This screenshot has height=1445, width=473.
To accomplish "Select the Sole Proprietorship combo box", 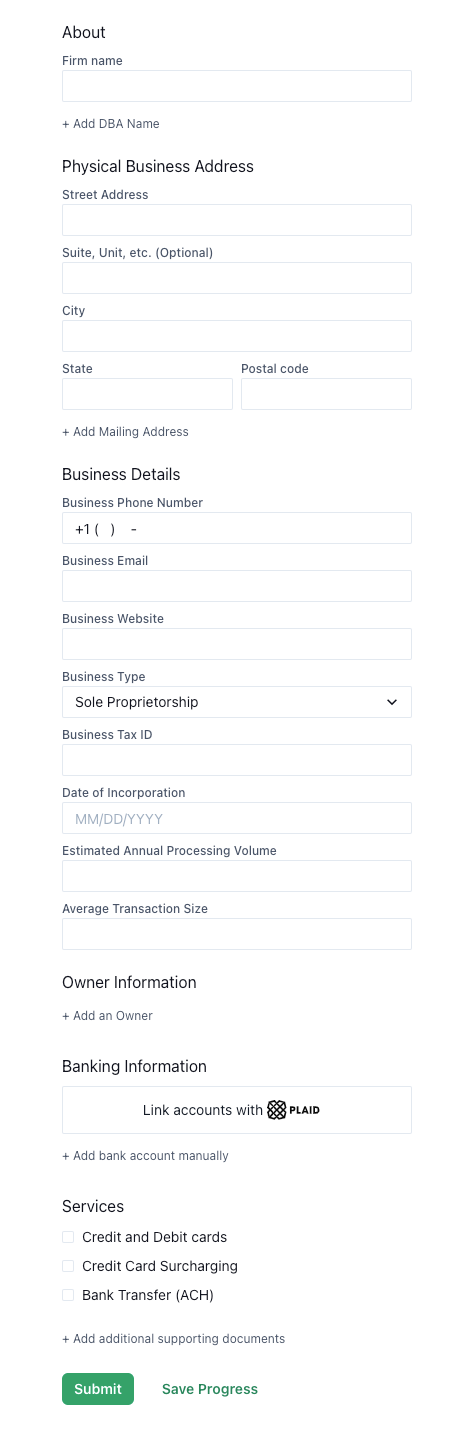I will [237, 702].
